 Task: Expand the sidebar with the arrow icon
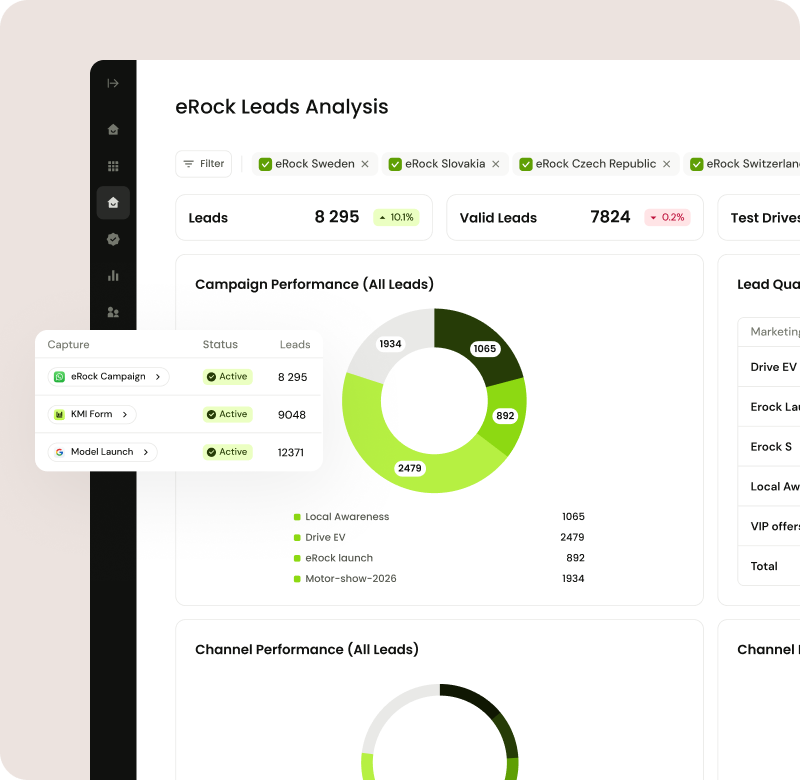pos(113,83)
